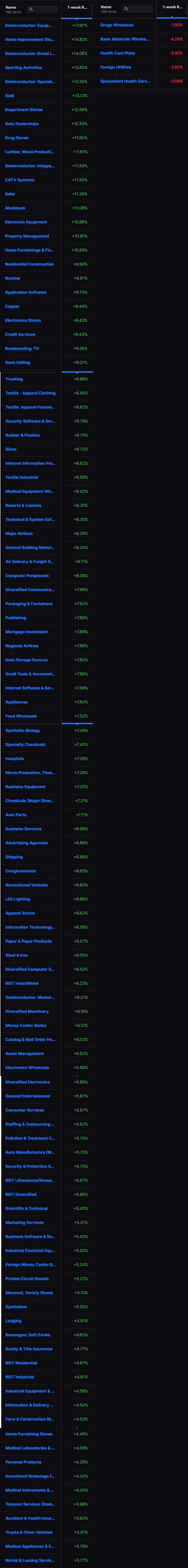Open the Gene Editing industry
This screenshot has width=188, height=1568.
[18, 363]
